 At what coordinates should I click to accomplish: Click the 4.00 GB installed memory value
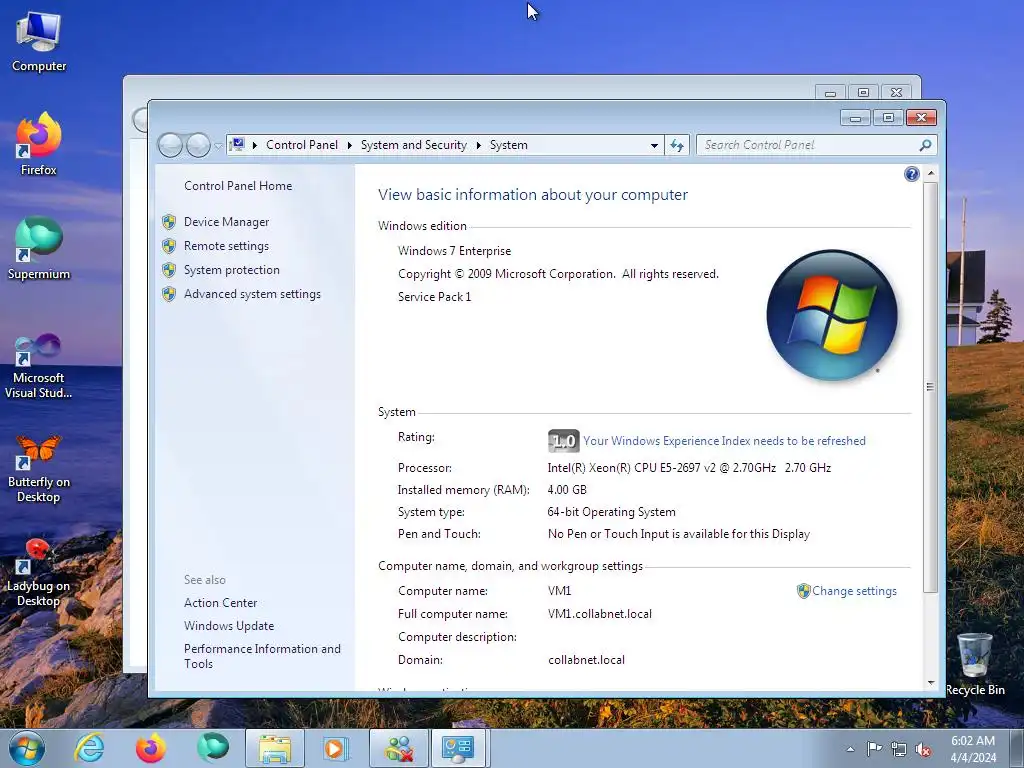click(x=567, y=490)
